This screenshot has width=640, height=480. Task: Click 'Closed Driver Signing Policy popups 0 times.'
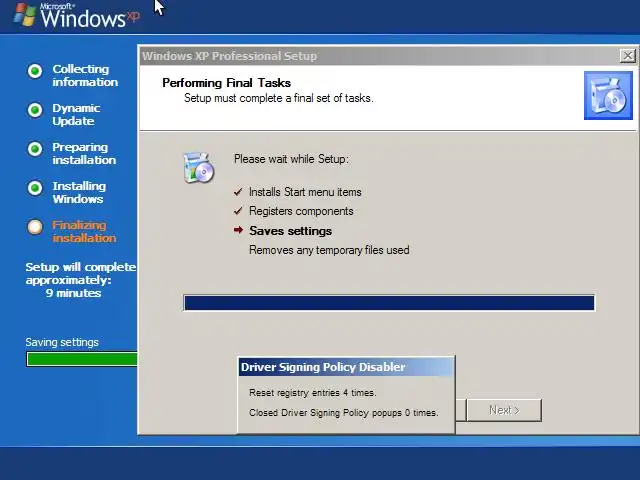click(344, 413)
